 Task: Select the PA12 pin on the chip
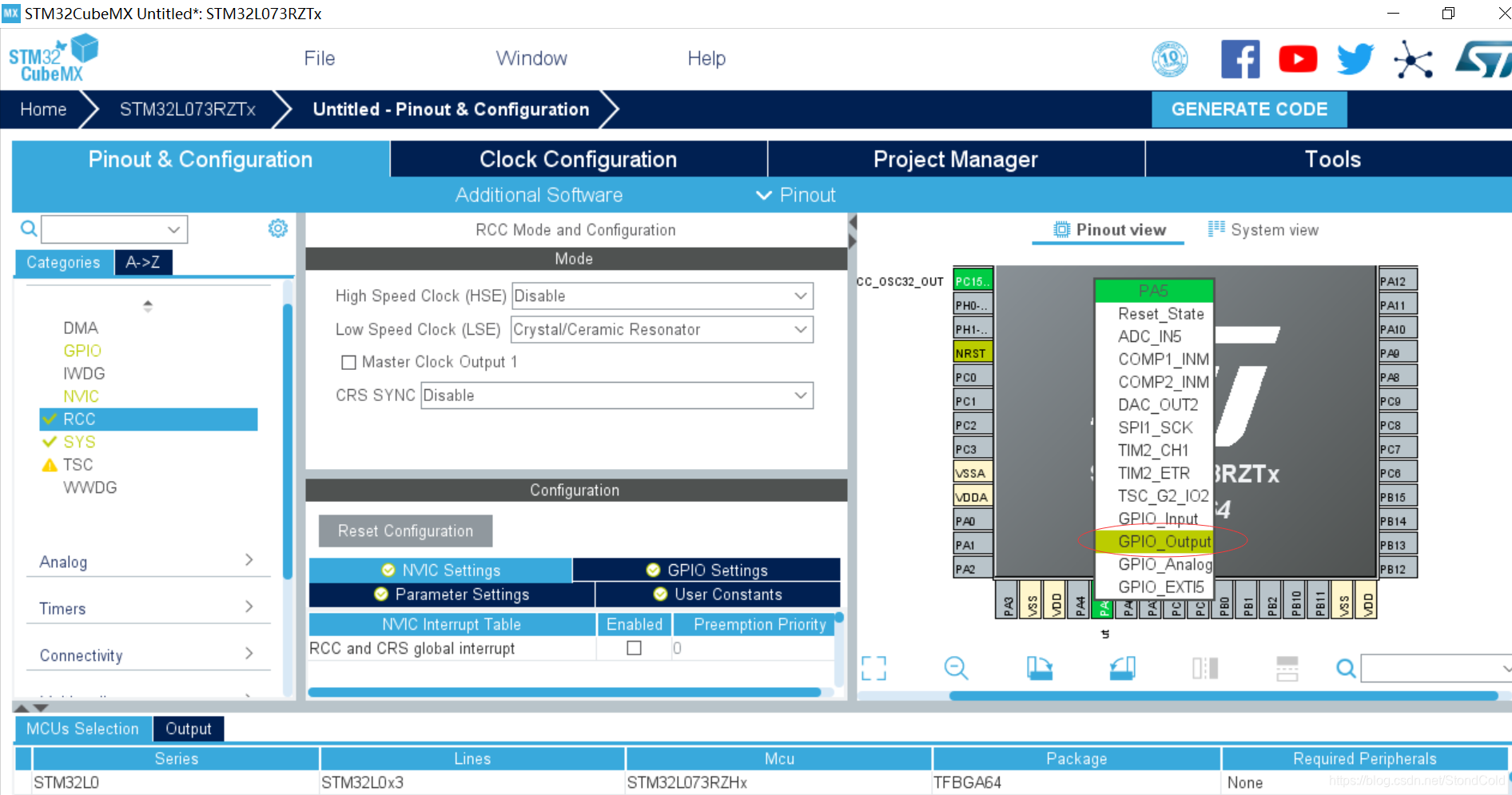(x=1398, y=280)
